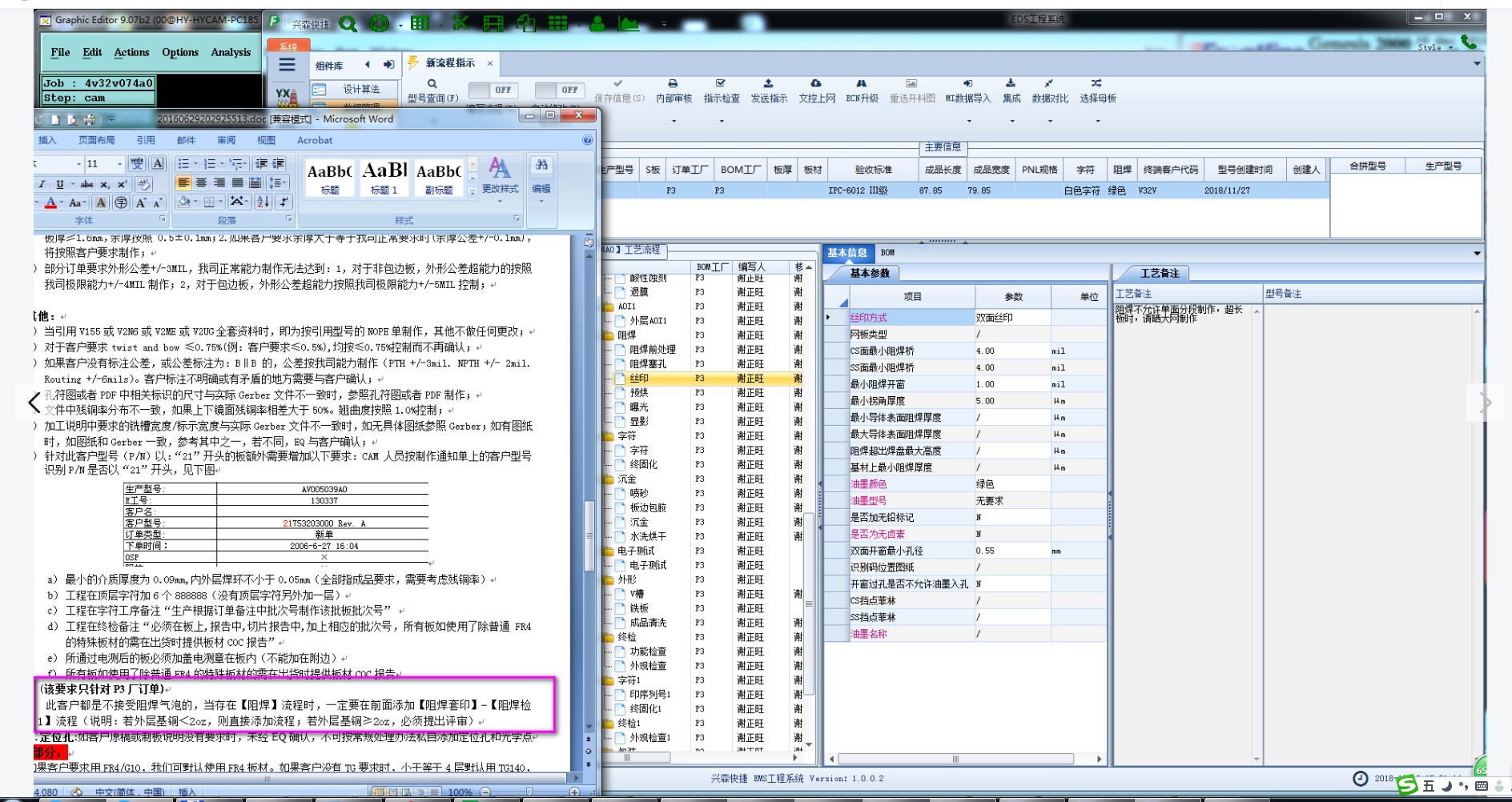The image size is (1512, 802).
Task: Click the 组件库 pin icon
Action: (389, 65)
